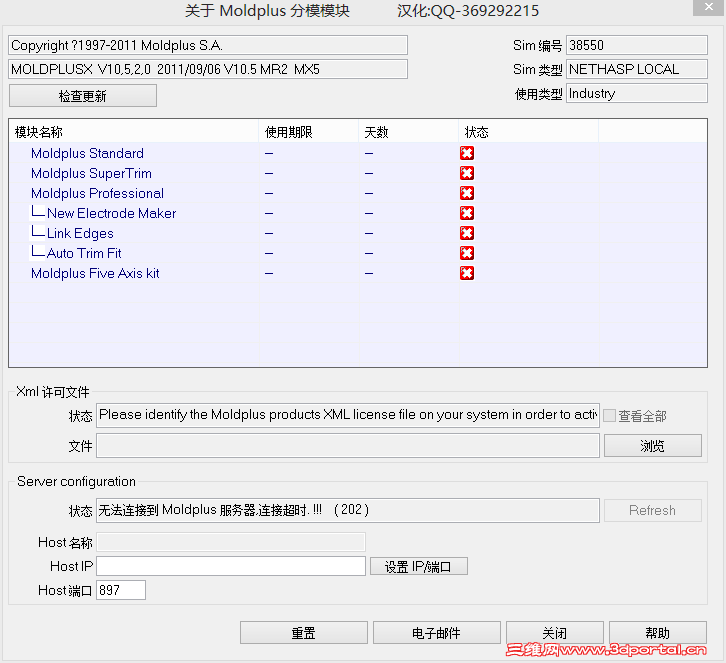Click the red X status icon for New Electrode Maker
Image resolution: width=726 pixels, height=663 pixels.
tap(467, 213)
